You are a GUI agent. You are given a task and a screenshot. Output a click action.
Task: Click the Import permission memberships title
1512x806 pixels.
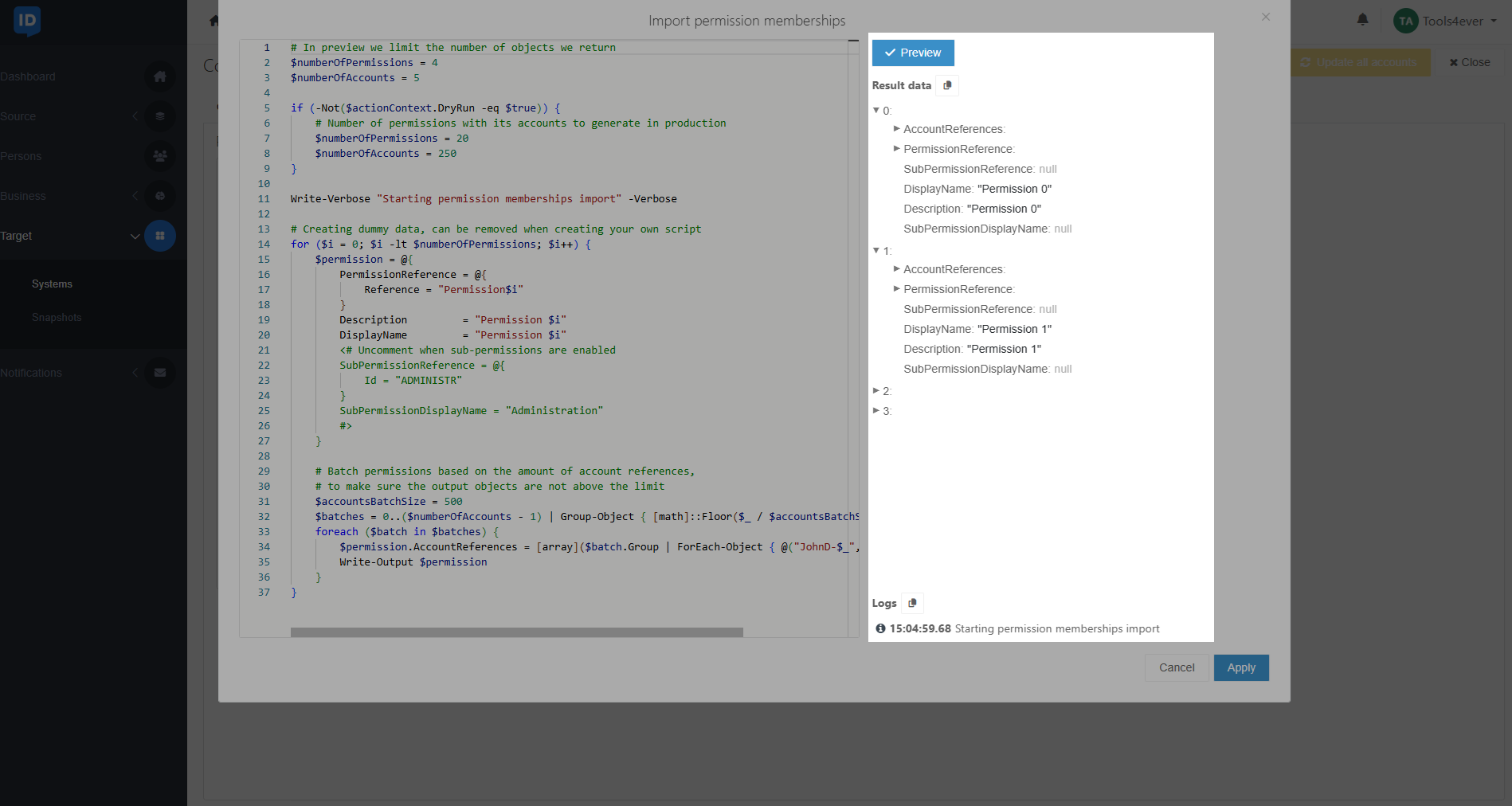(746, 21)
